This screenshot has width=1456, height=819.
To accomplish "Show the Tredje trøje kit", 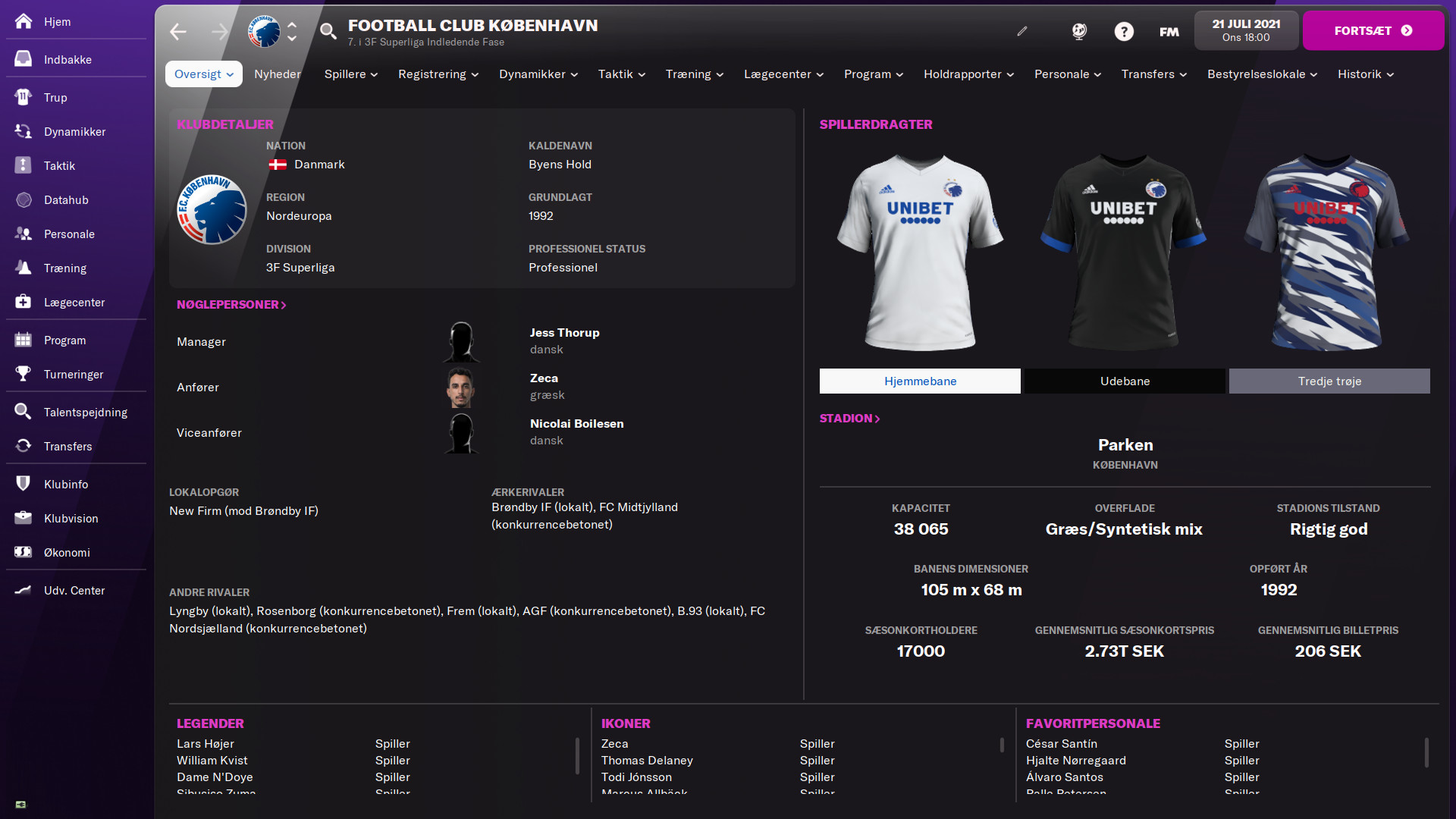I will tap(1329, 381).
